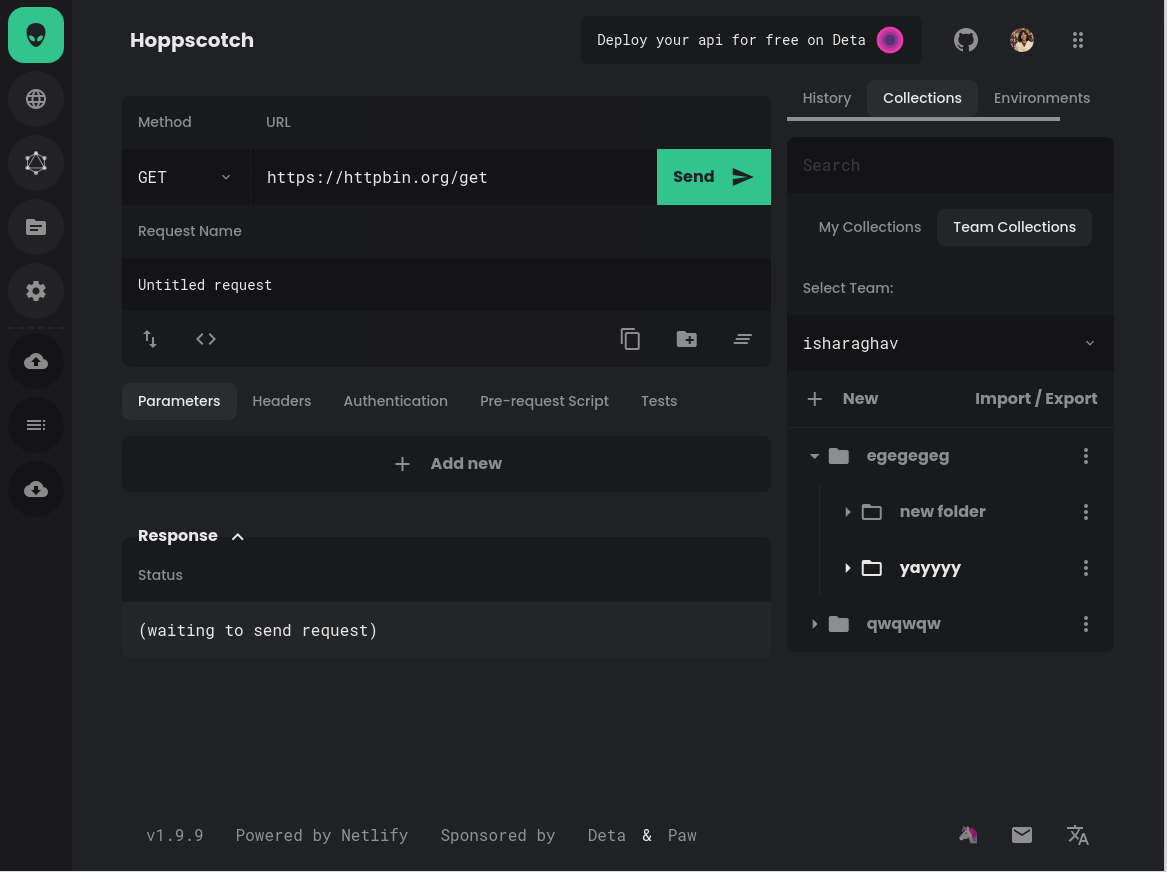This screenshot has width=1167, height=872.
Task: Focus the URL input field
Action: coord(454,177)
